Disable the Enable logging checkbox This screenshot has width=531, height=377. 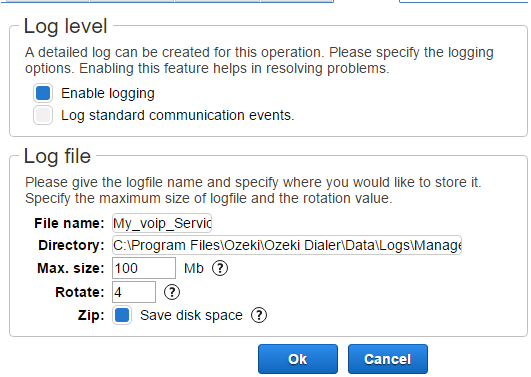point(43,93)
